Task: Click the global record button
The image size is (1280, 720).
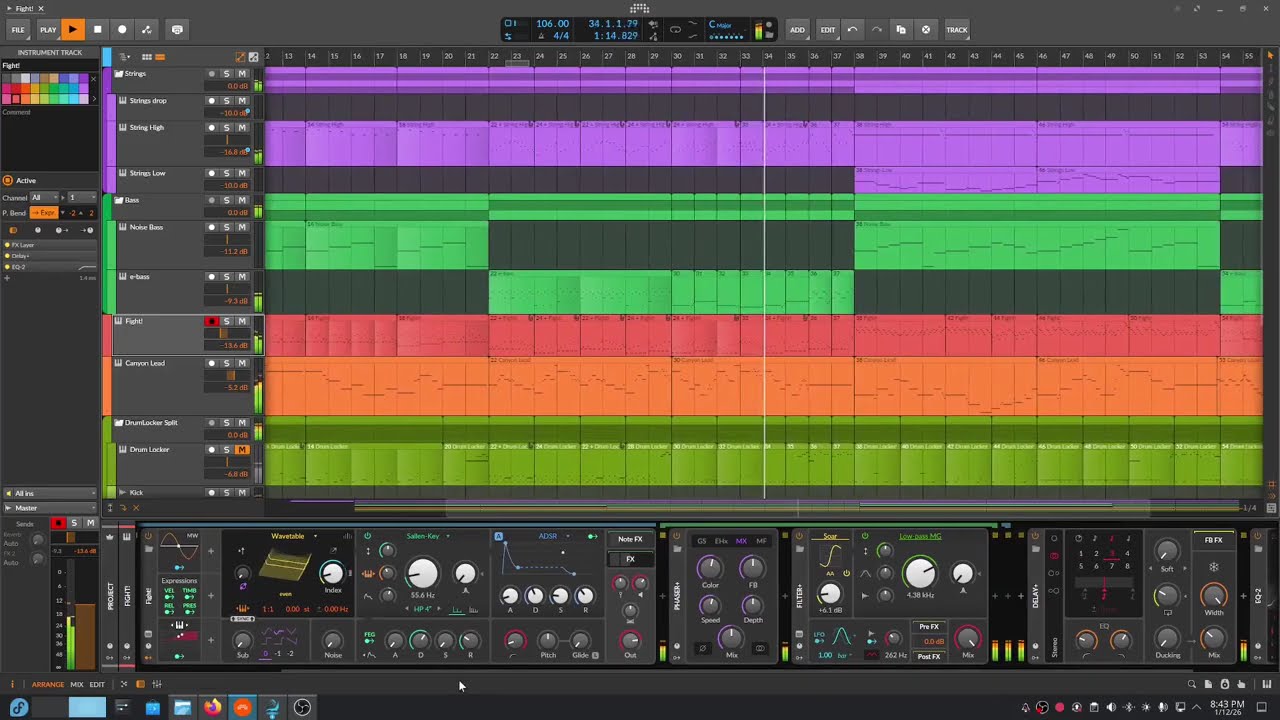Action: pos(122,30)
